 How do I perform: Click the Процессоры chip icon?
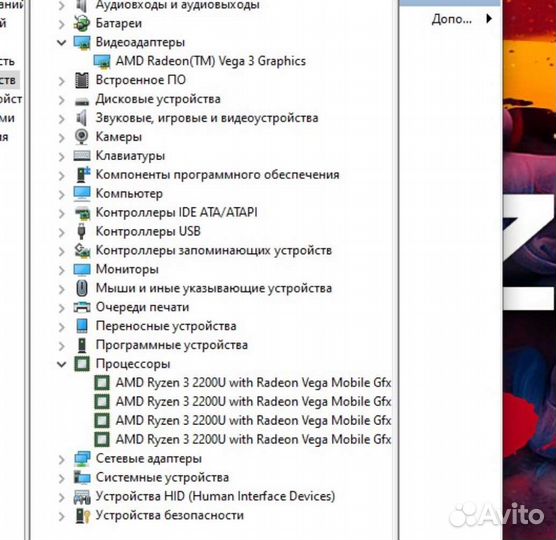point(82,364)
